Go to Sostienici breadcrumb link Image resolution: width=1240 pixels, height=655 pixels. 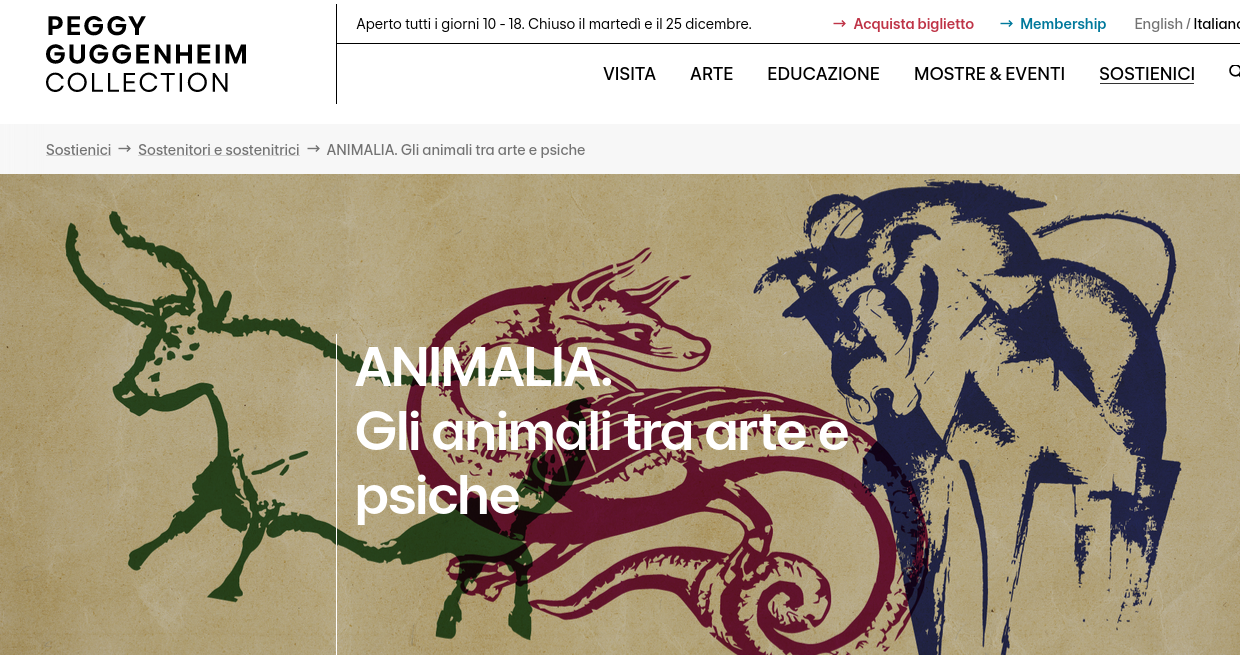click(78, 150)
